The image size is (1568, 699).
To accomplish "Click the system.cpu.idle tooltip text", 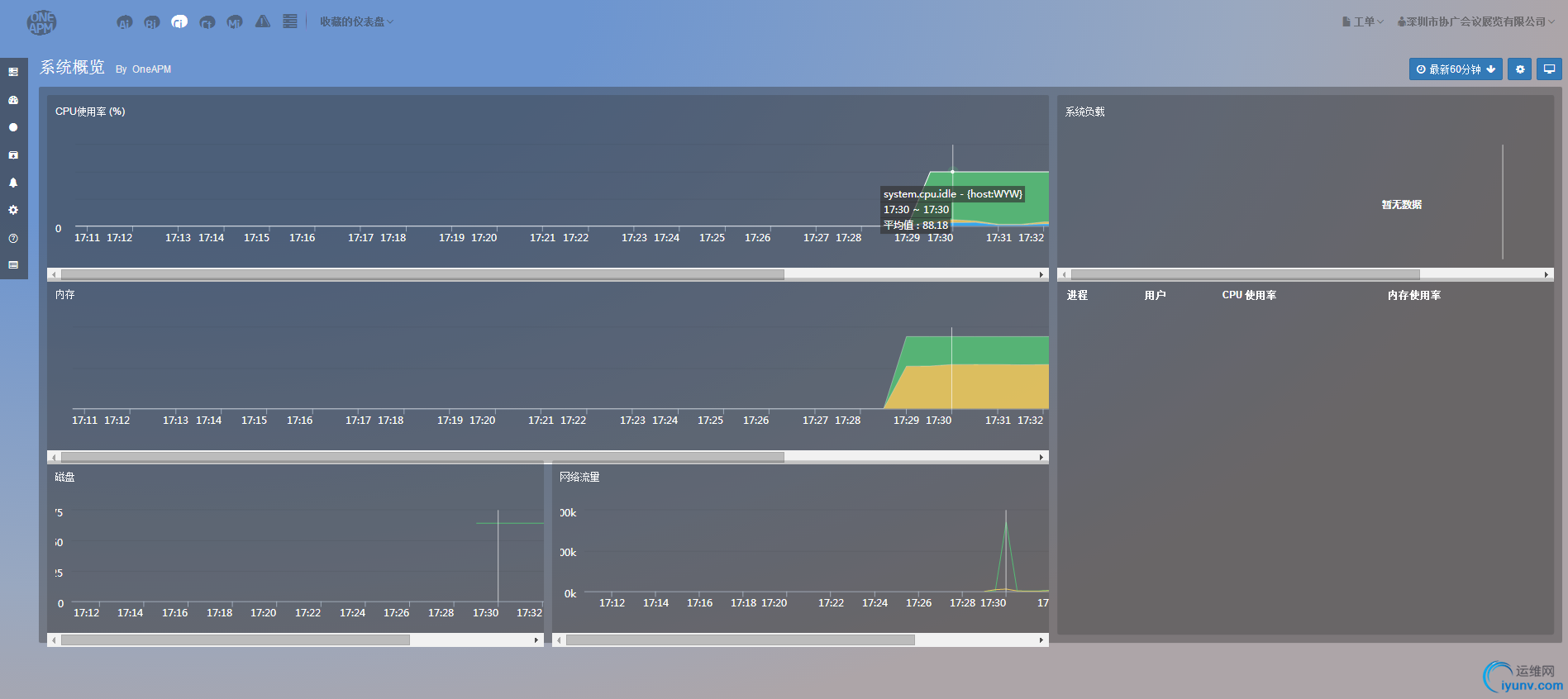I will pos(953,194).
